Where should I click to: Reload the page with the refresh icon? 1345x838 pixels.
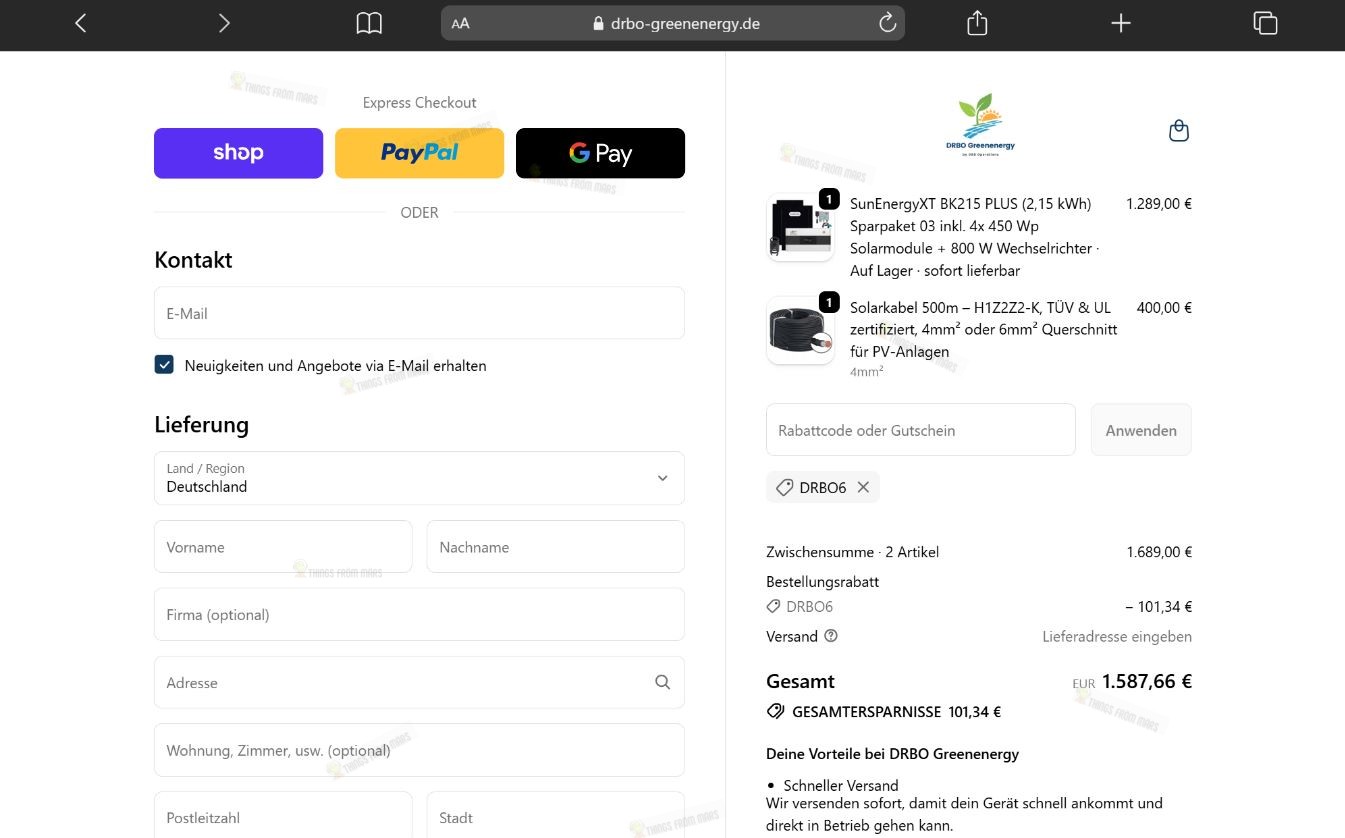887,23
